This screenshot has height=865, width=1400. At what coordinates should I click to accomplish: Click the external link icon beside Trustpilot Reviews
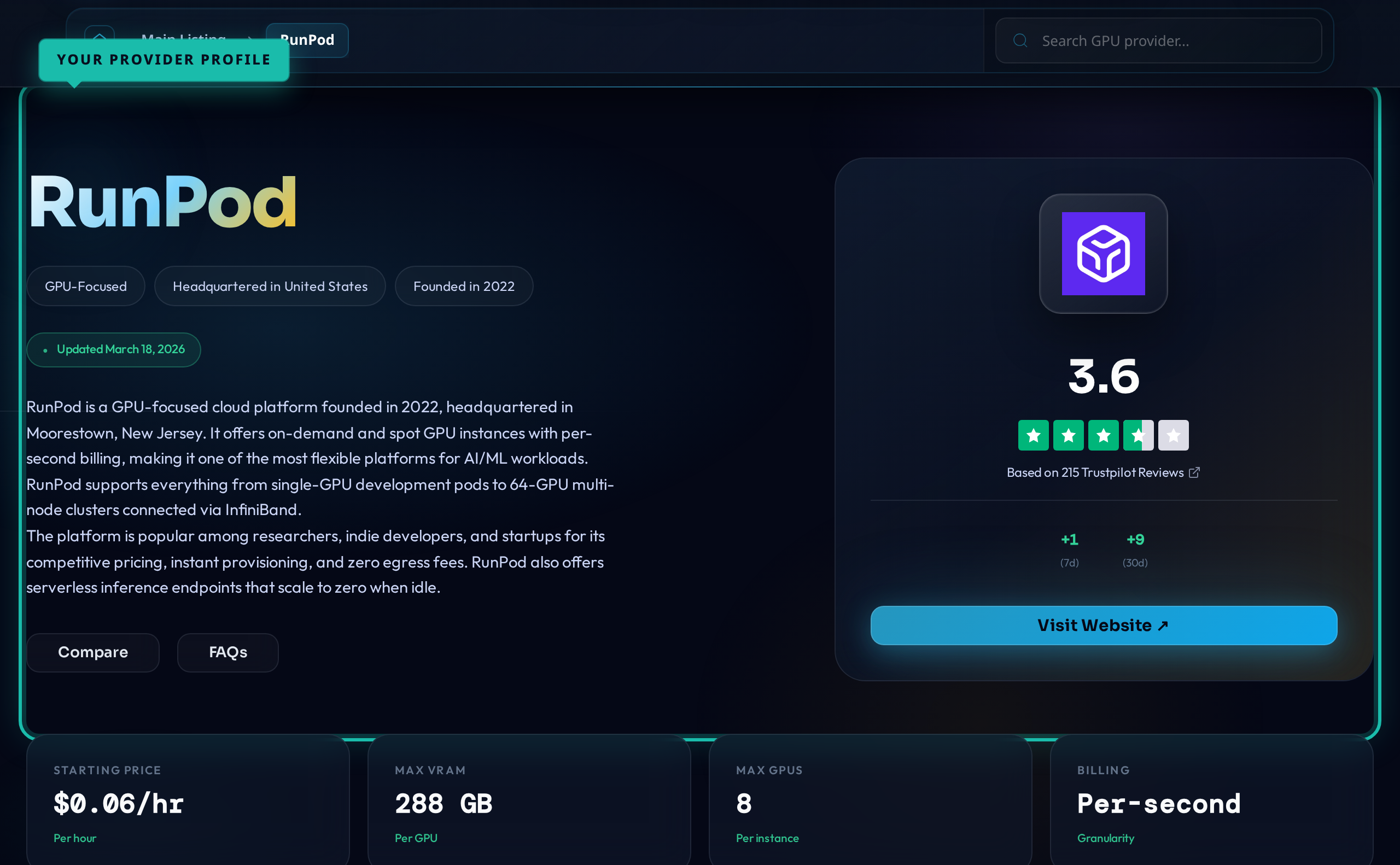1194,472
